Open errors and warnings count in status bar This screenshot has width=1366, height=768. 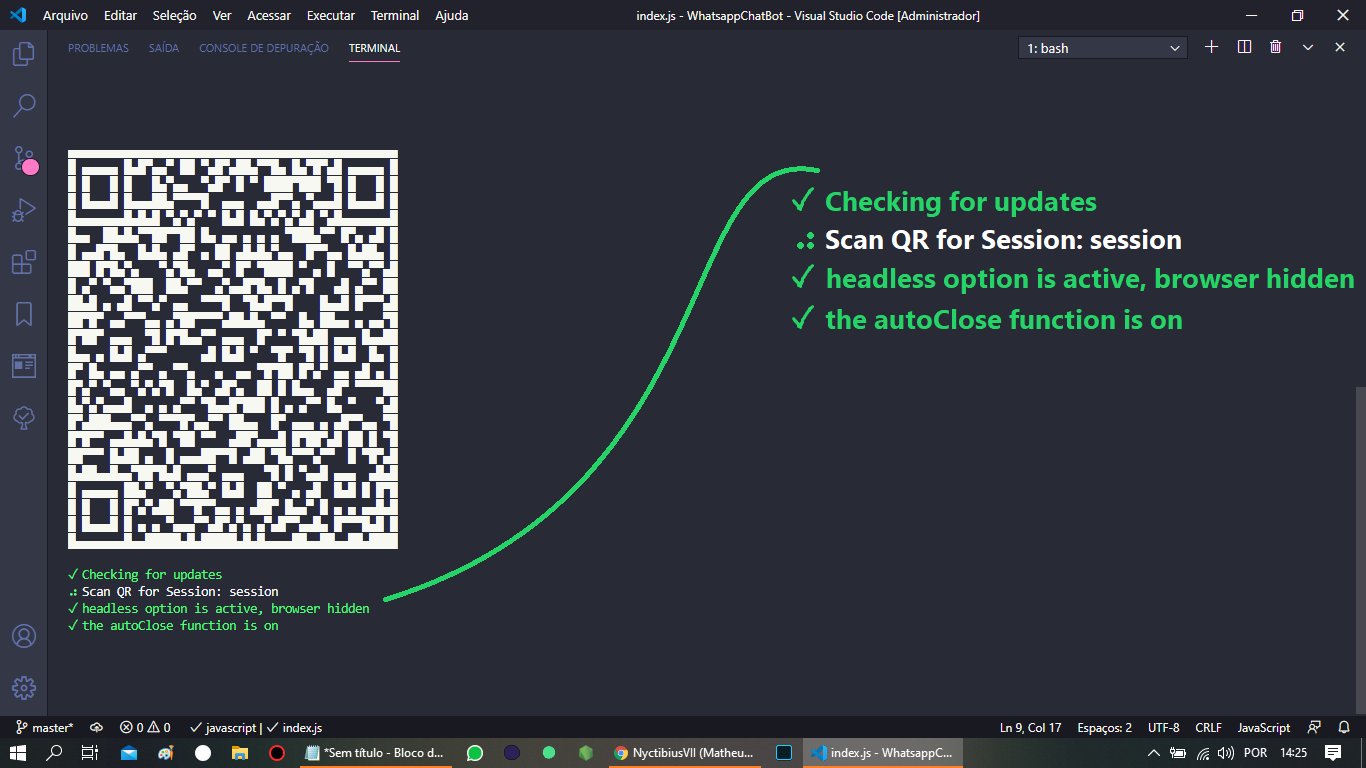tap(145, 728)
